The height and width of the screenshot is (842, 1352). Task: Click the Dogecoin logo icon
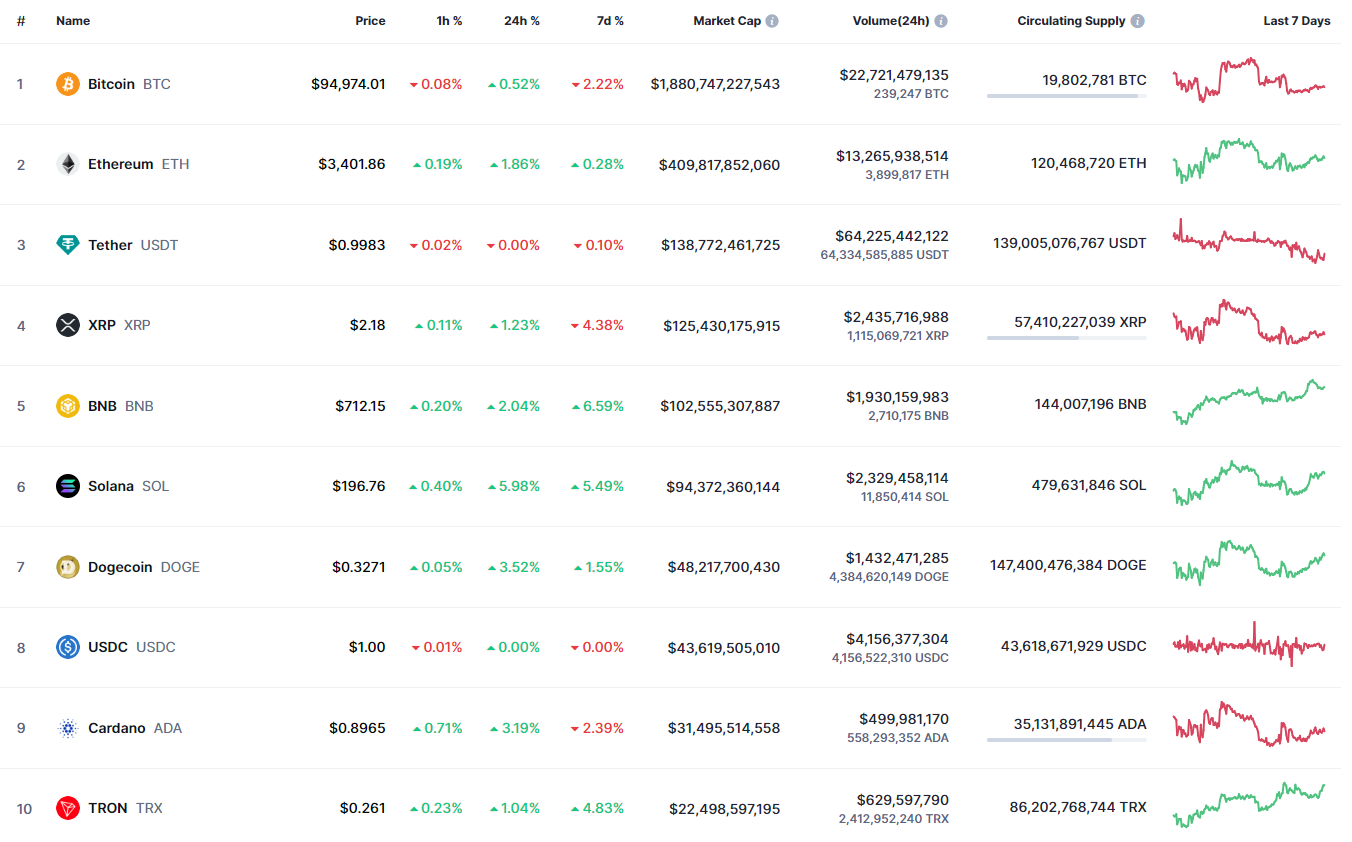click(68, 567)
